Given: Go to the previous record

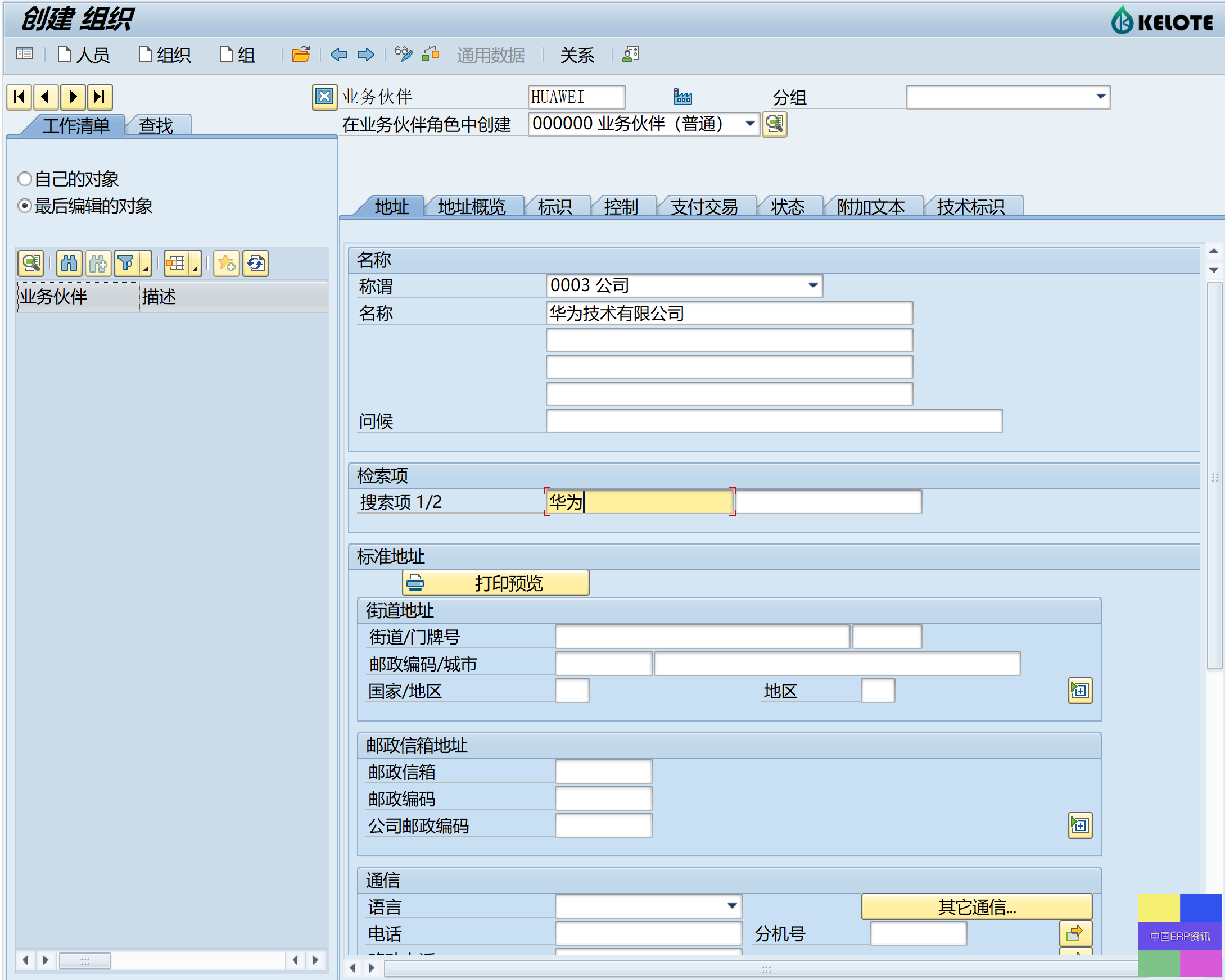Looking at the screenshot, I should 46,97.
